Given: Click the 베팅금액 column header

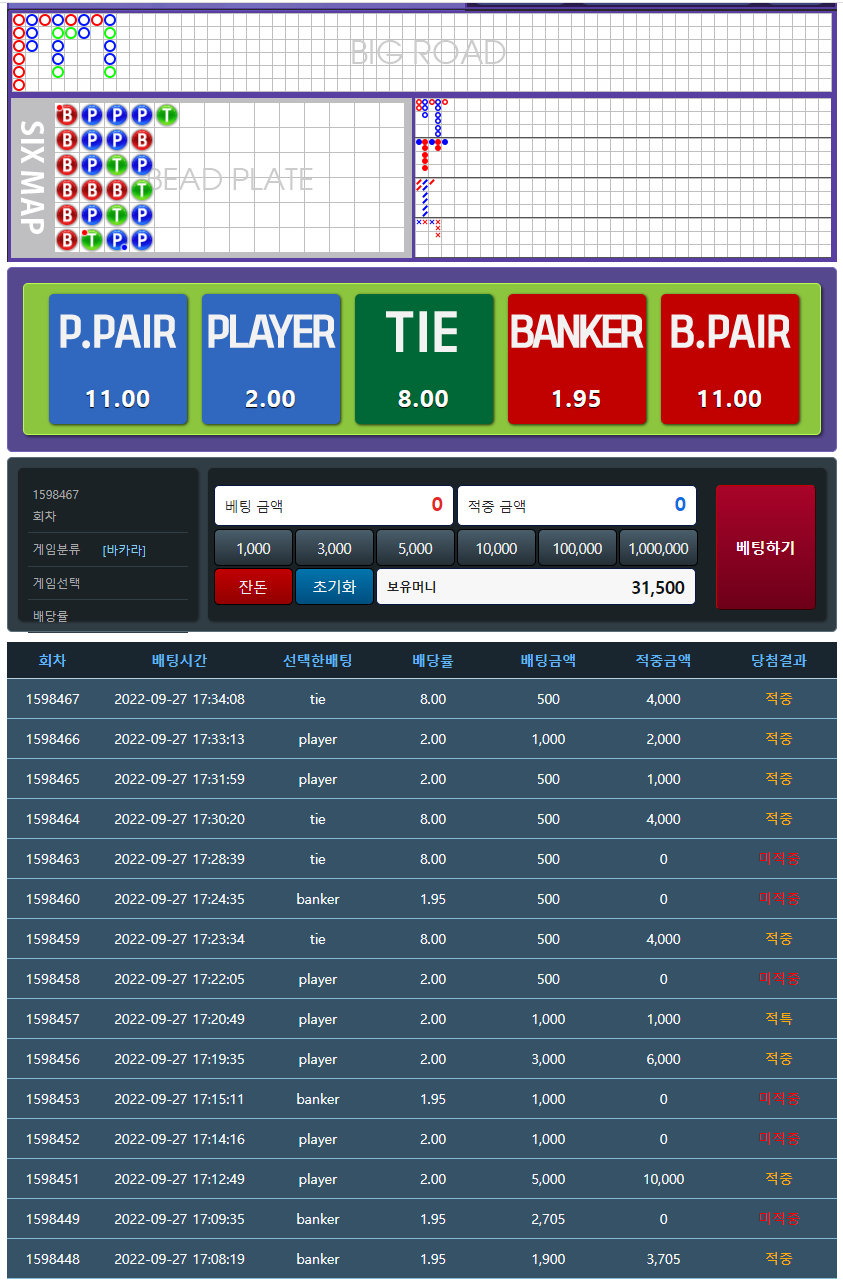Looking at the screenshot, I should [x=548, y=661].
